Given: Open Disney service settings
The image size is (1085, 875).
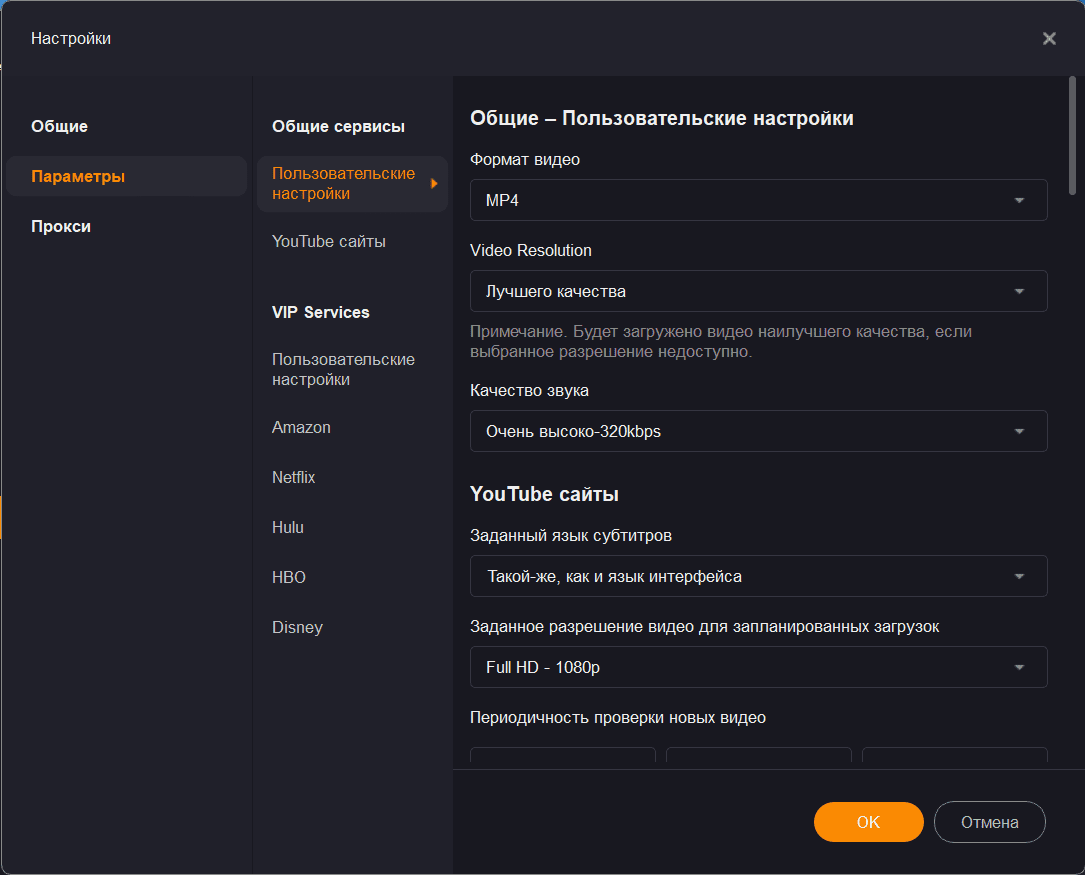Looking at the screenshot, I should point(297,628).
